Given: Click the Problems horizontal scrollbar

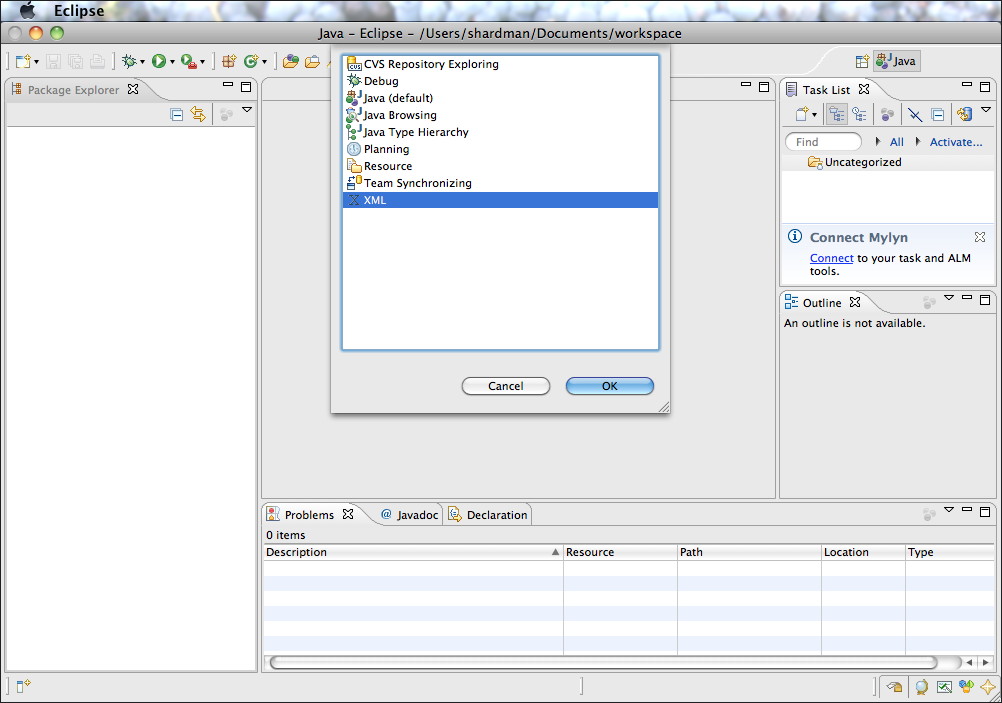Looking at the screenshot, I should (x=603, y=662).
